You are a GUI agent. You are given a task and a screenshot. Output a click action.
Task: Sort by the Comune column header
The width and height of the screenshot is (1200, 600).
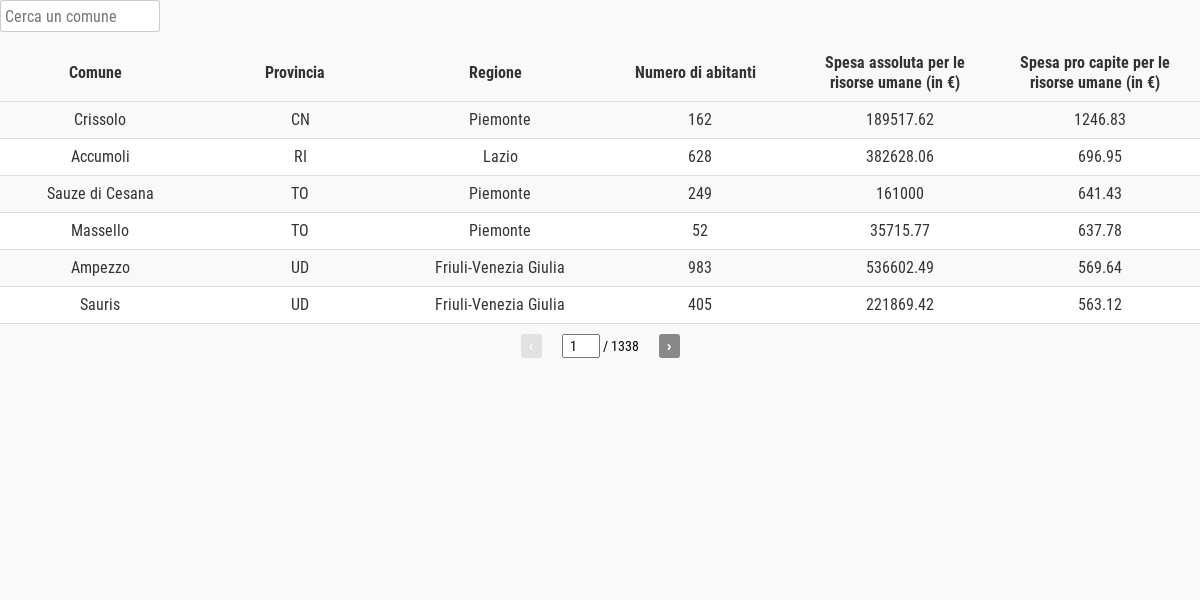pyautogui.click(x=95, y=72)
